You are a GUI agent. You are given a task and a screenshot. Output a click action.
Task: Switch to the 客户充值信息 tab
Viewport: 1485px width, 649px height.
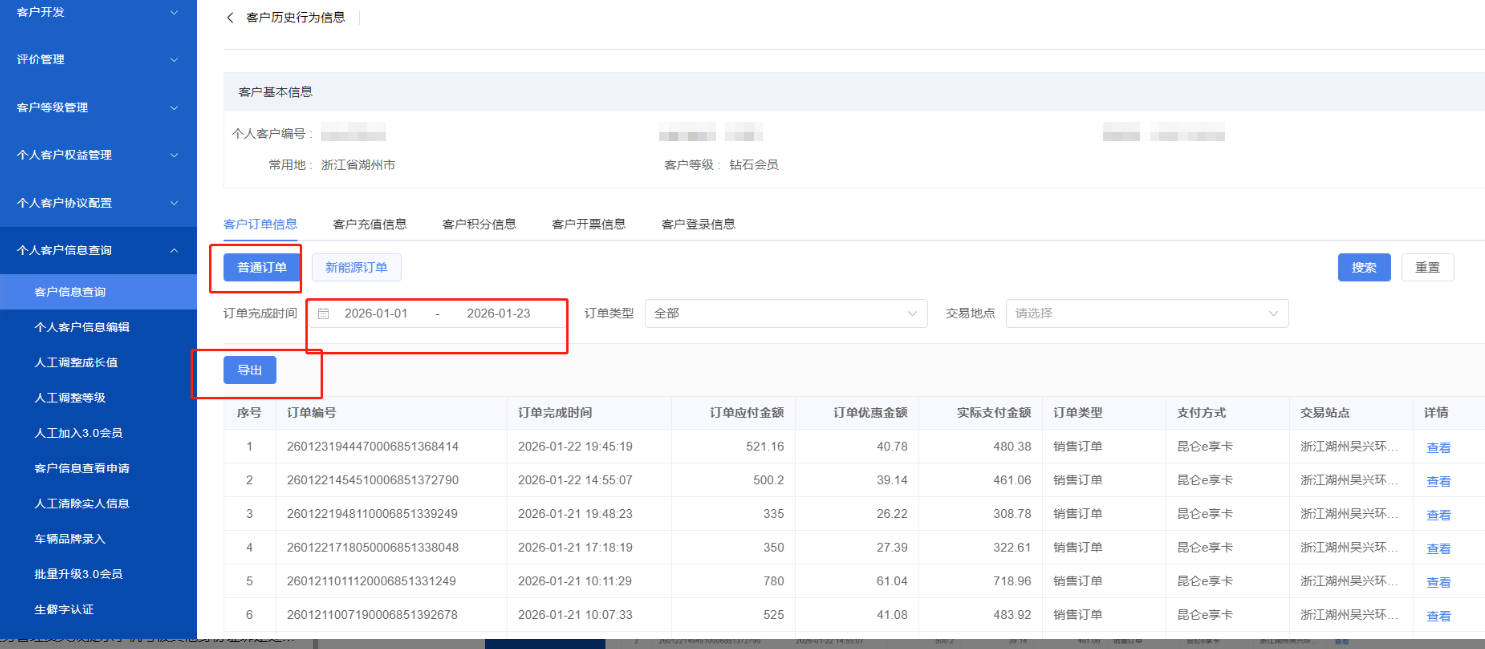pyautogui.click(x=369, y=224)
